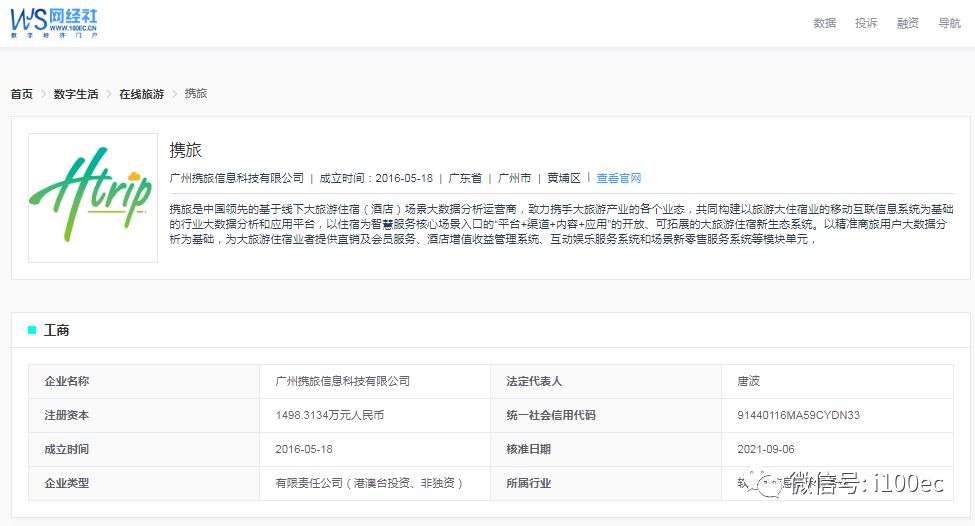Click the 企业类型 table label

coord(67,483)
